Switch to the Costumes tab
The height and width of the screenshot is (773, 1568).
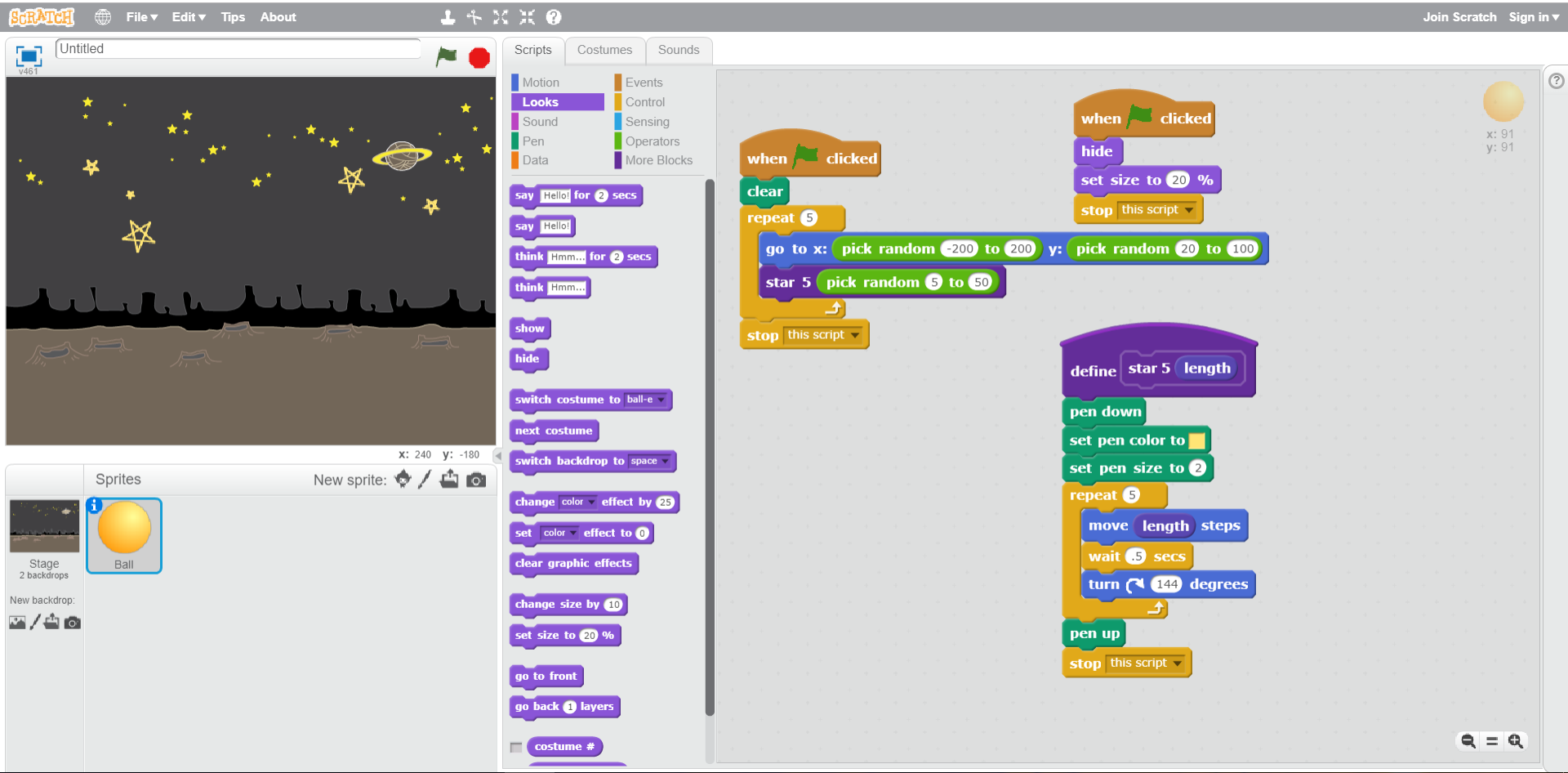(x=604, y=50)
